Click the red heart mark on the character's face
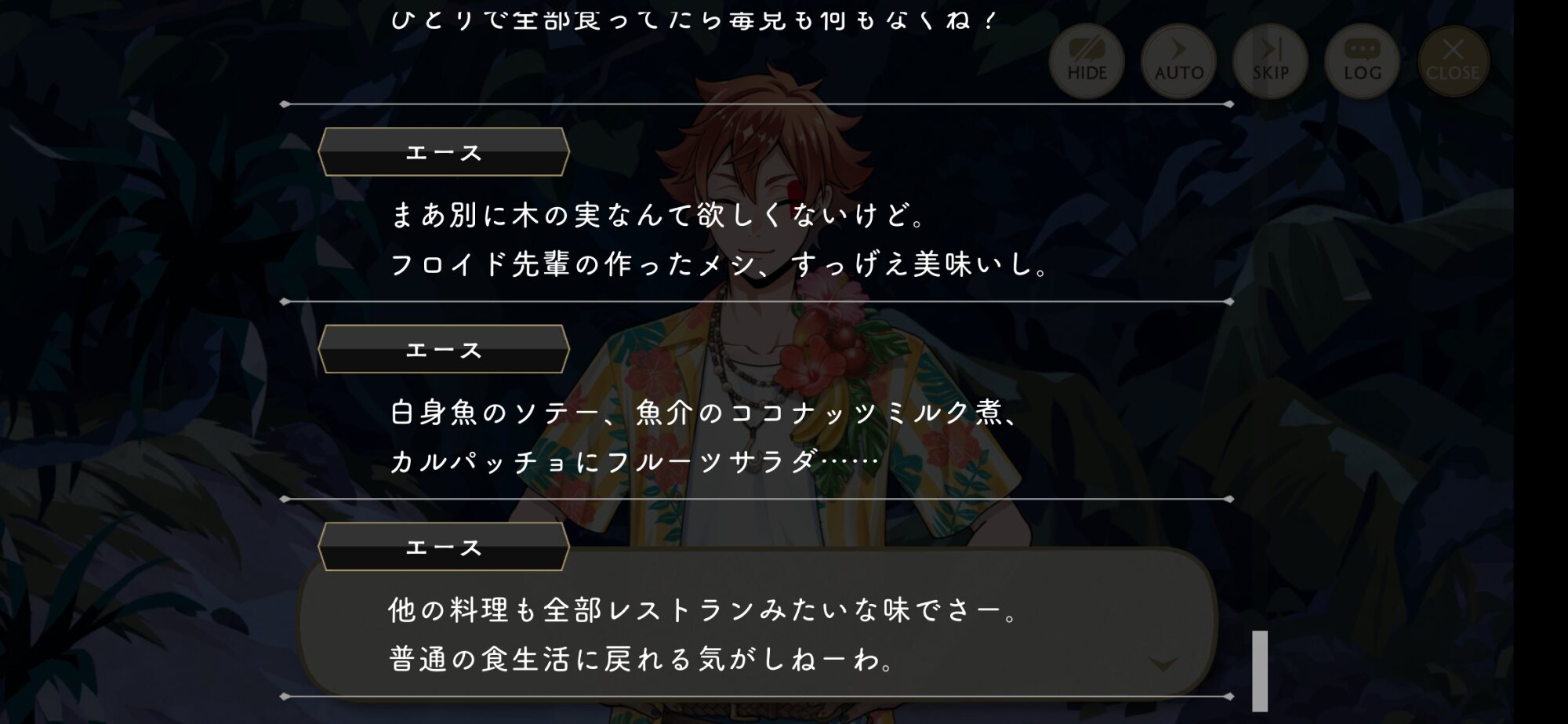The image size is (1568, 724). click(794, 191)
